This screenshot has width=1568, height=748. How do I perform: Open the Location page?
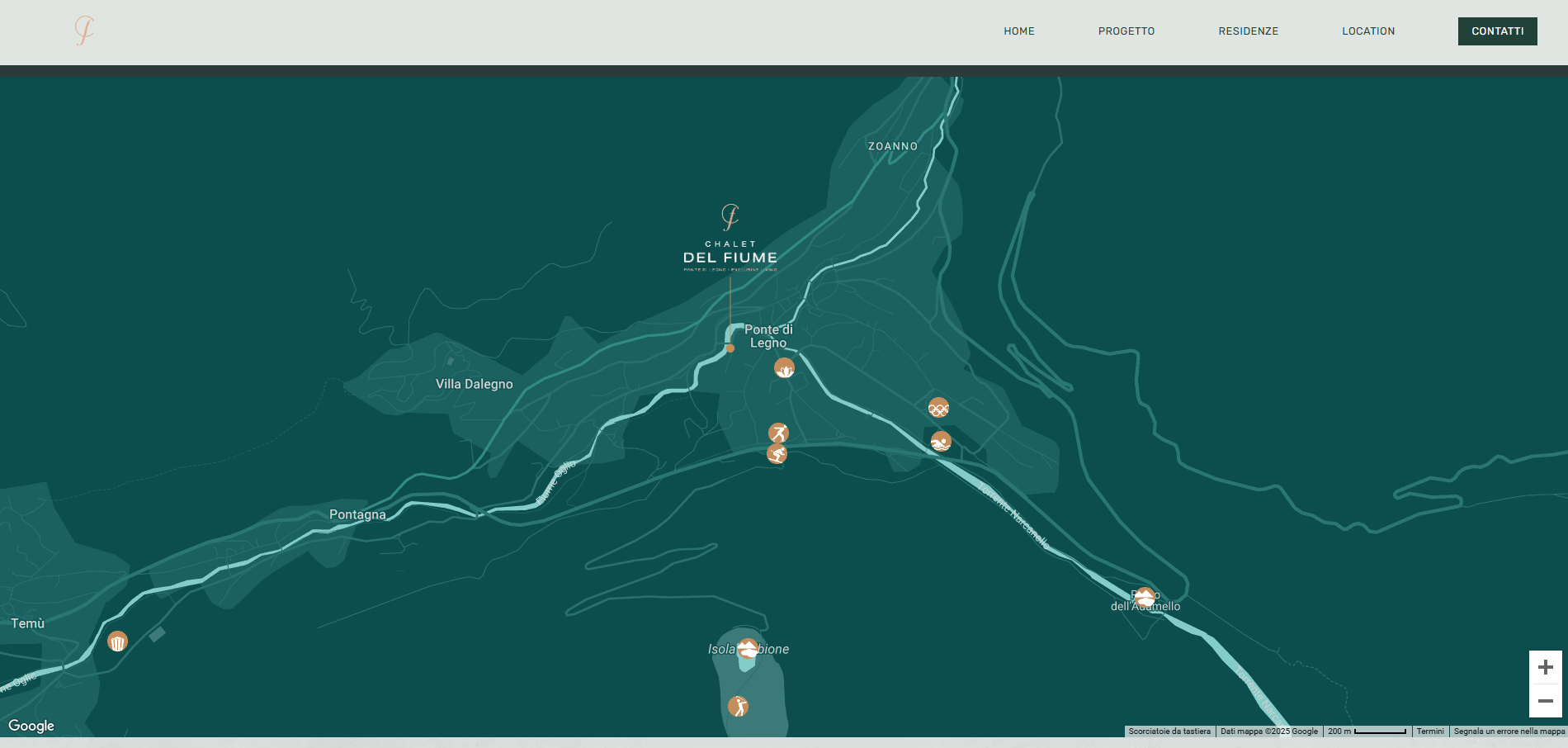(1367, 31)
